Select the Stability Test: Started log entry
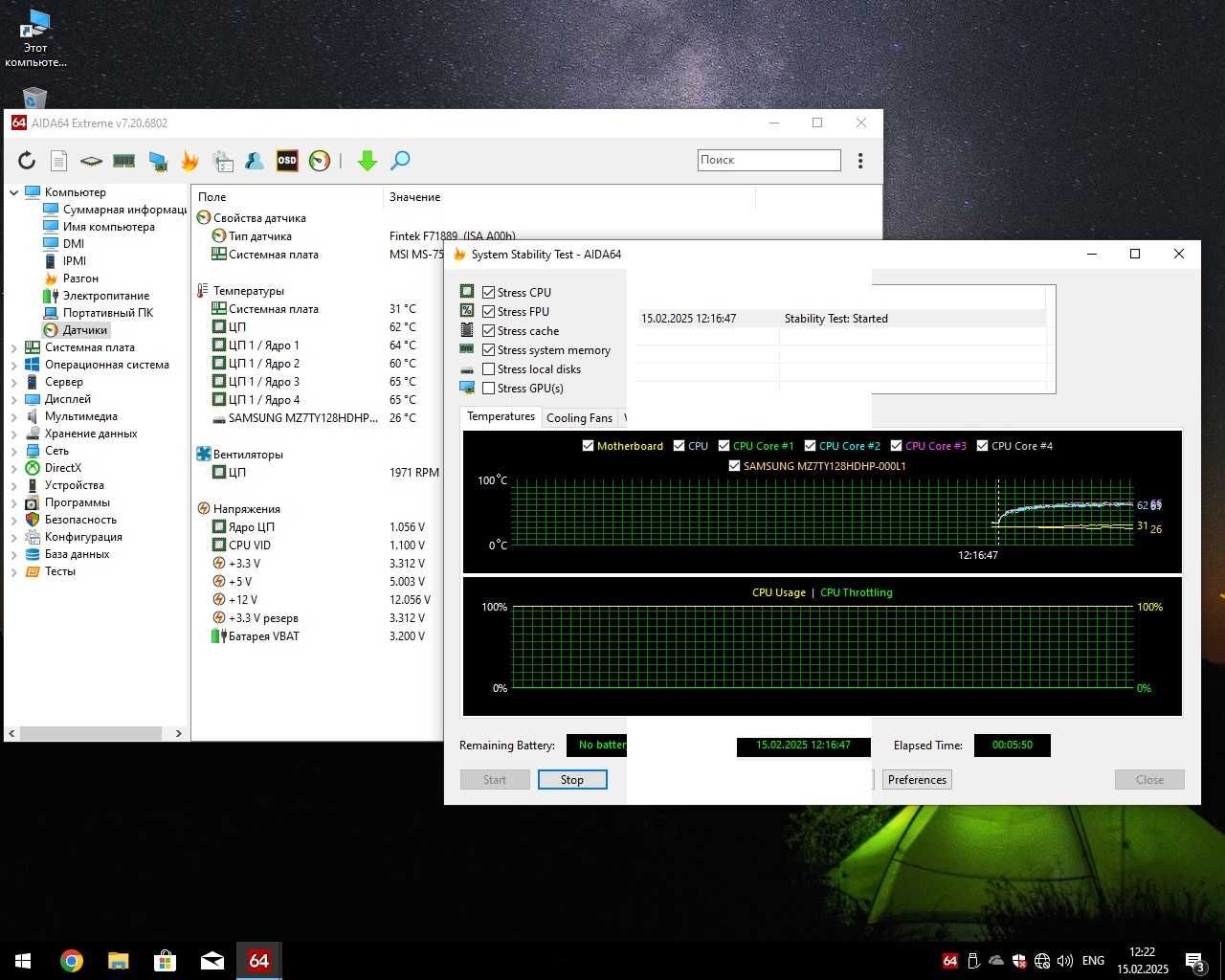Image resolution: width=1225 pixels, height=980 pixels. tap(842, 319)
